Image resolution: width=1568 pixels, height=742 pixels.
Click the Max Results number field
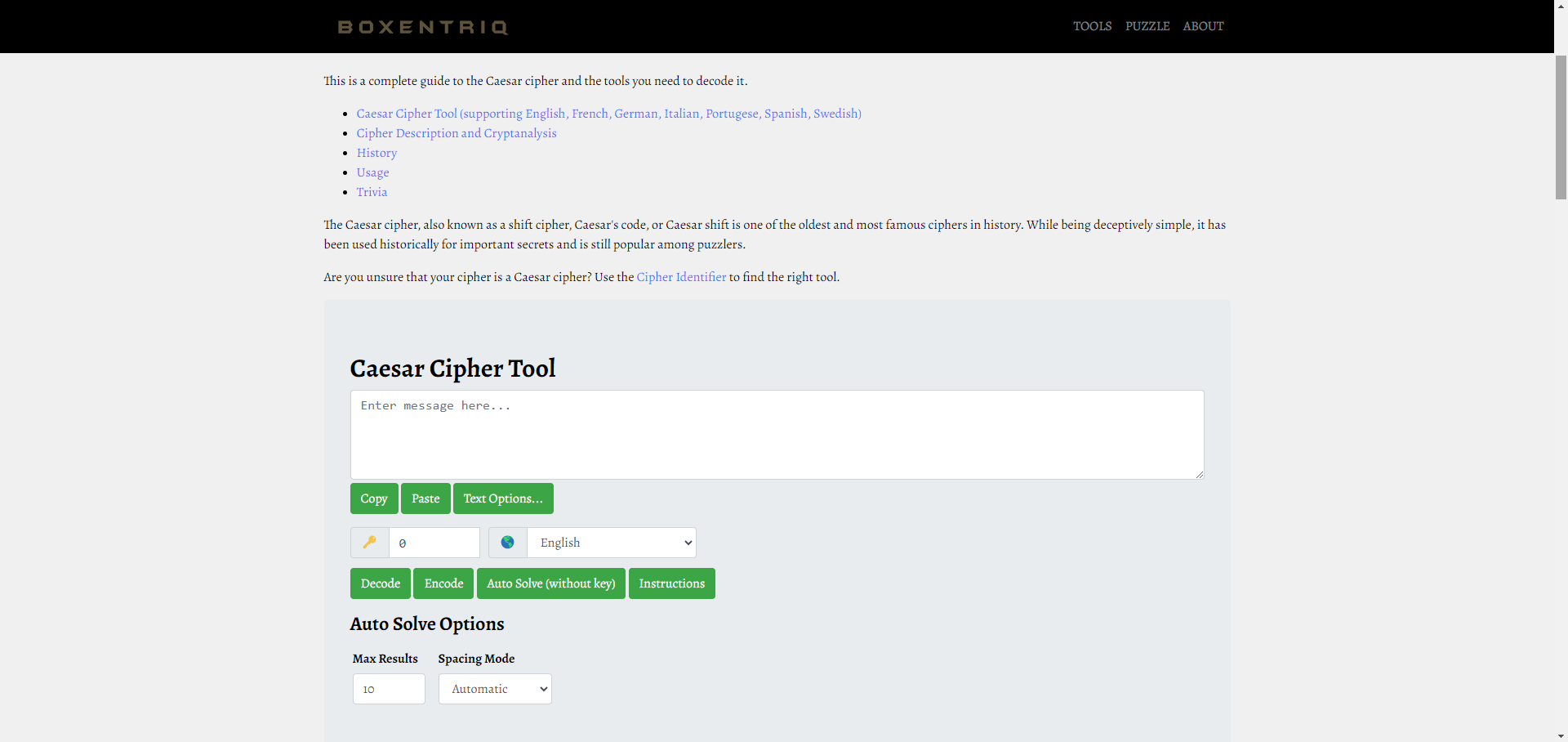click(x=389, y=689)
